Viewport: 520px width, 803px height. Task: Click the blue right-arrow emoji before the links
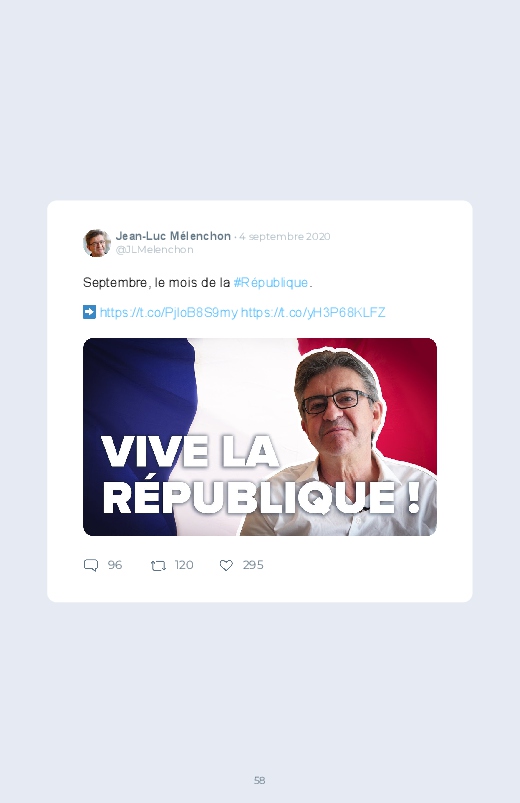tap(89, 312)
